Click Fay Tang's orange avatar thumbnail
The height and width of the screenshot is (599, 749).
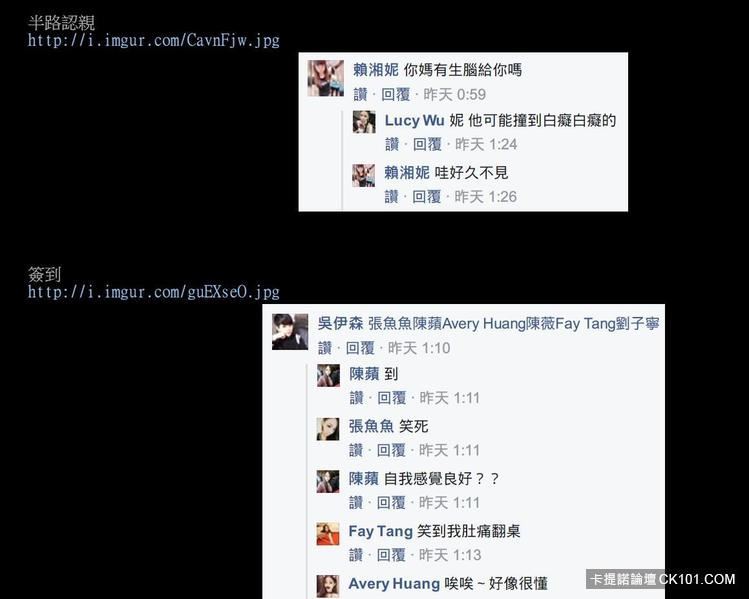(328, 534)
